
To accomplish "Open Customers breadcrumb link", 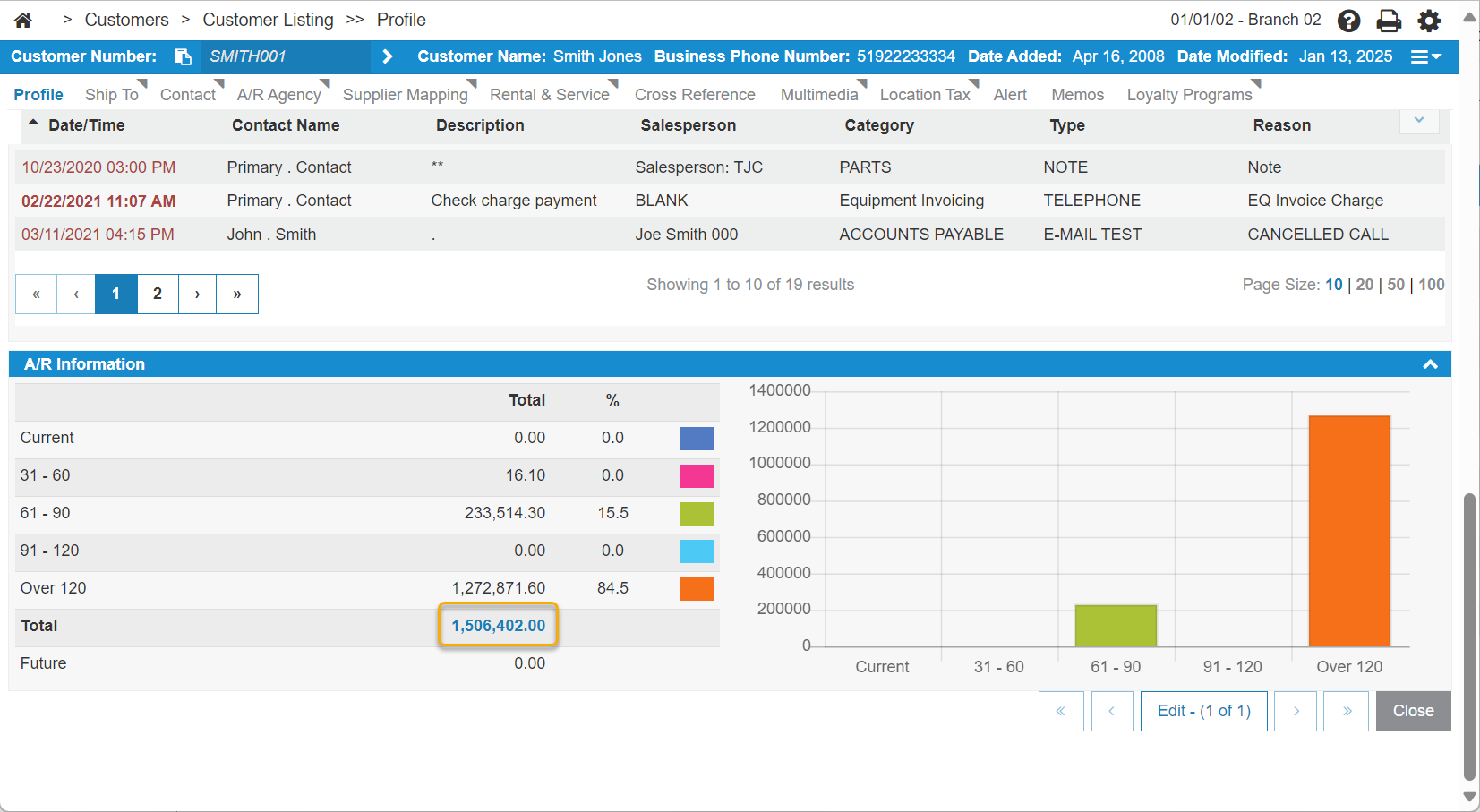I will 126,20.
